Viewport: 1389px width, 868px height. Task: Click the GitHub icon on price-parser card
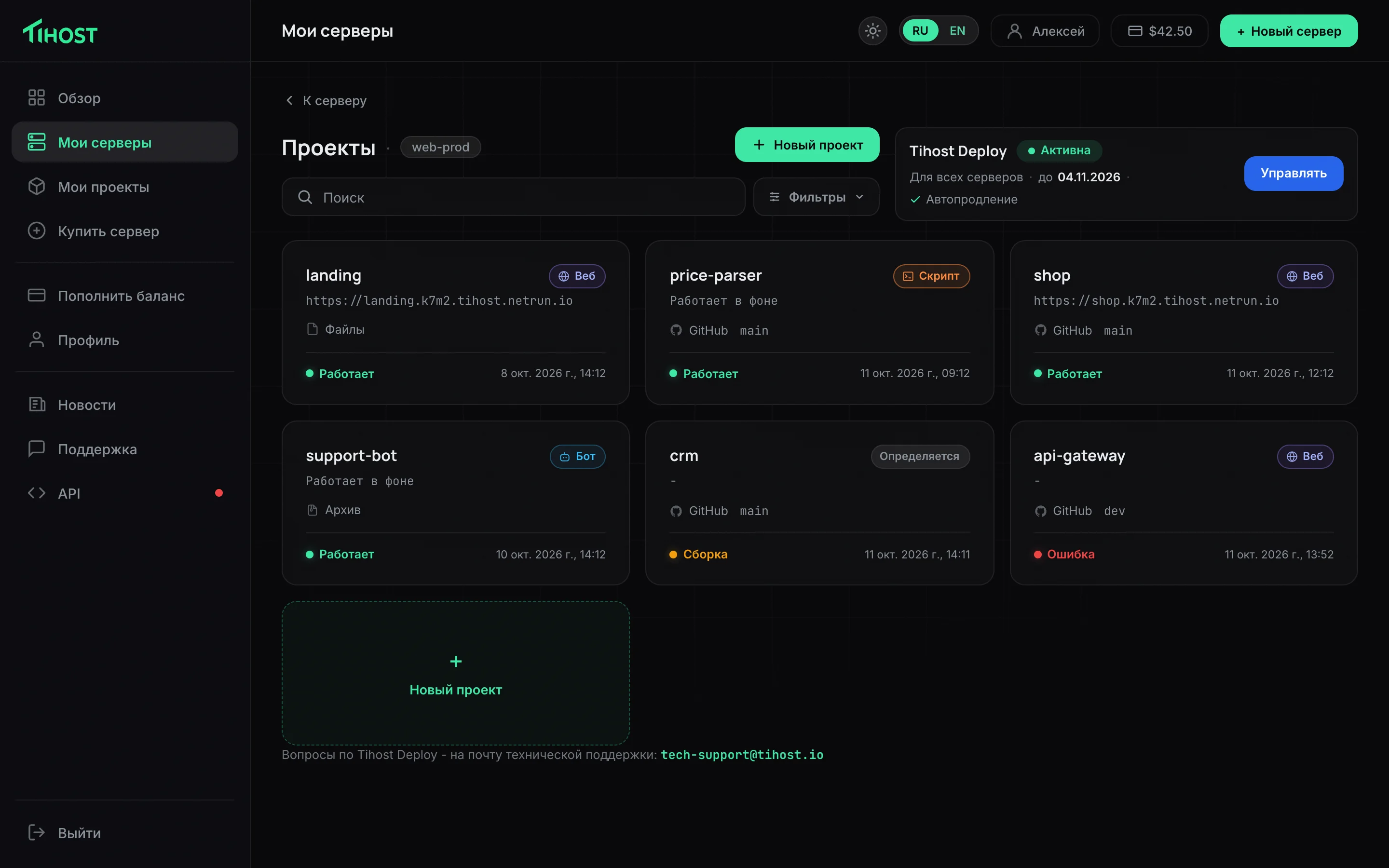676,330
